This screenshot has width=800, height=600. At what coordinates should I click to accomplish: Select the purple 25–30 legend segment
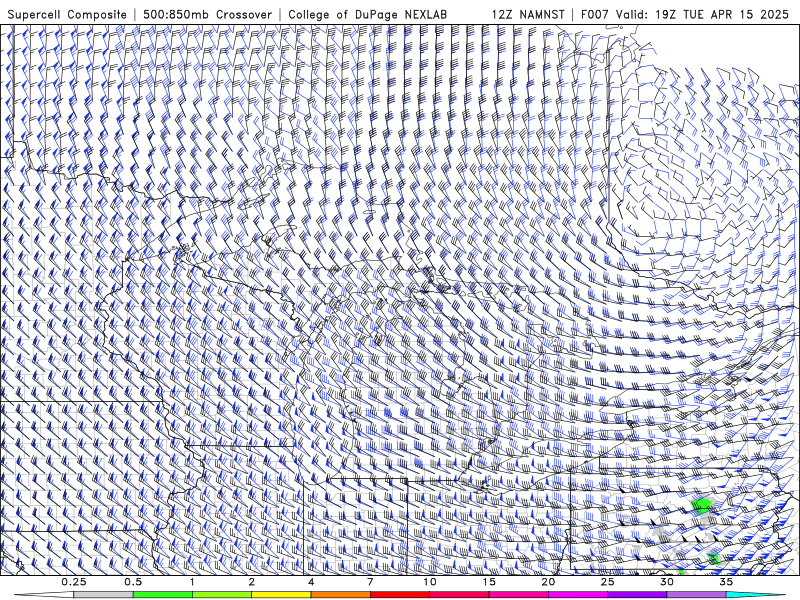[637, 595]
